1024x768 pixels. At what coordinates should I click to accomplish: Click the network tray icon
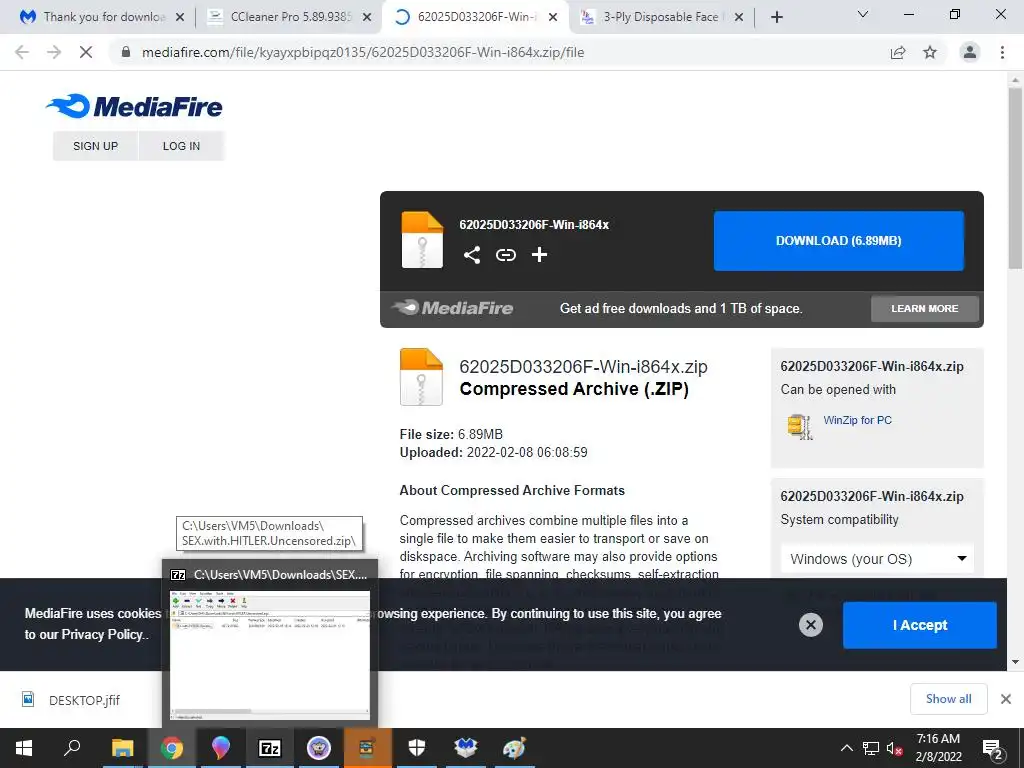(871, 748)
